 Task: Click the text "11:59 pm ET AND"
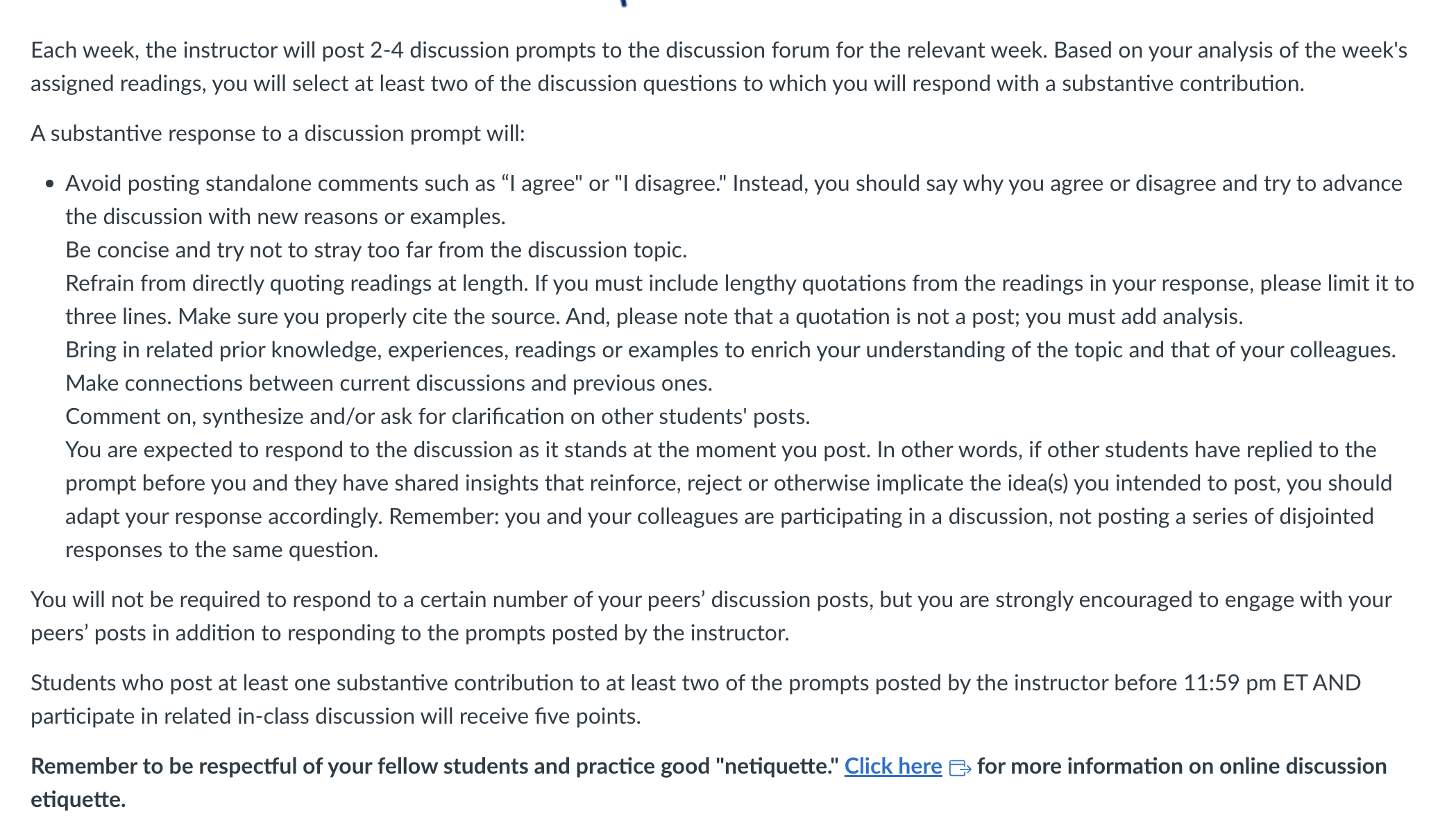click(1272, 683)
